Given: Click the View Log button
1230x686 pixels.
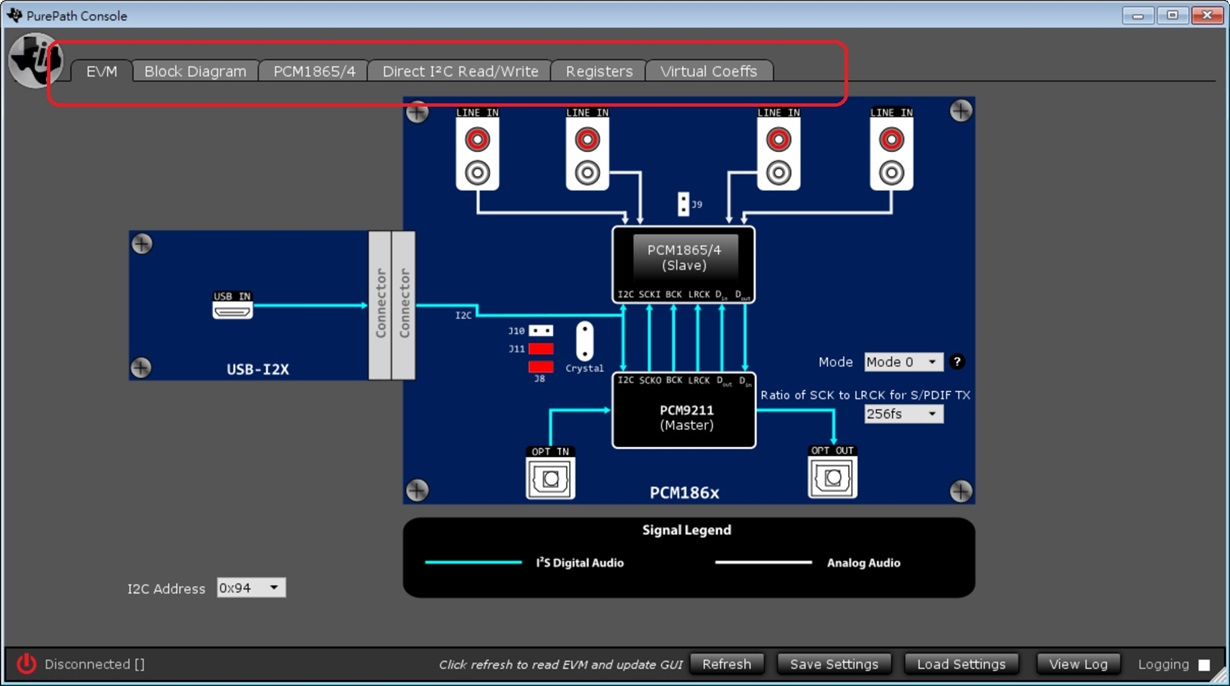Looking at the screenshot, I should coord(1078,664).
